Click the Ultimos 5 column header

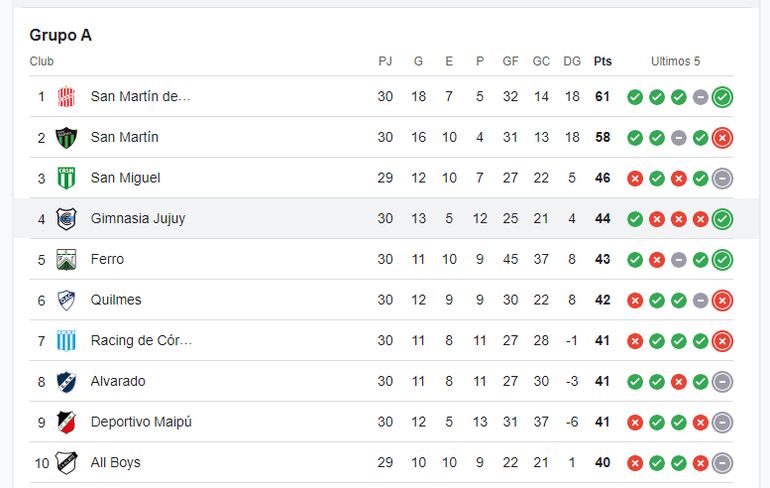point(675,61)
